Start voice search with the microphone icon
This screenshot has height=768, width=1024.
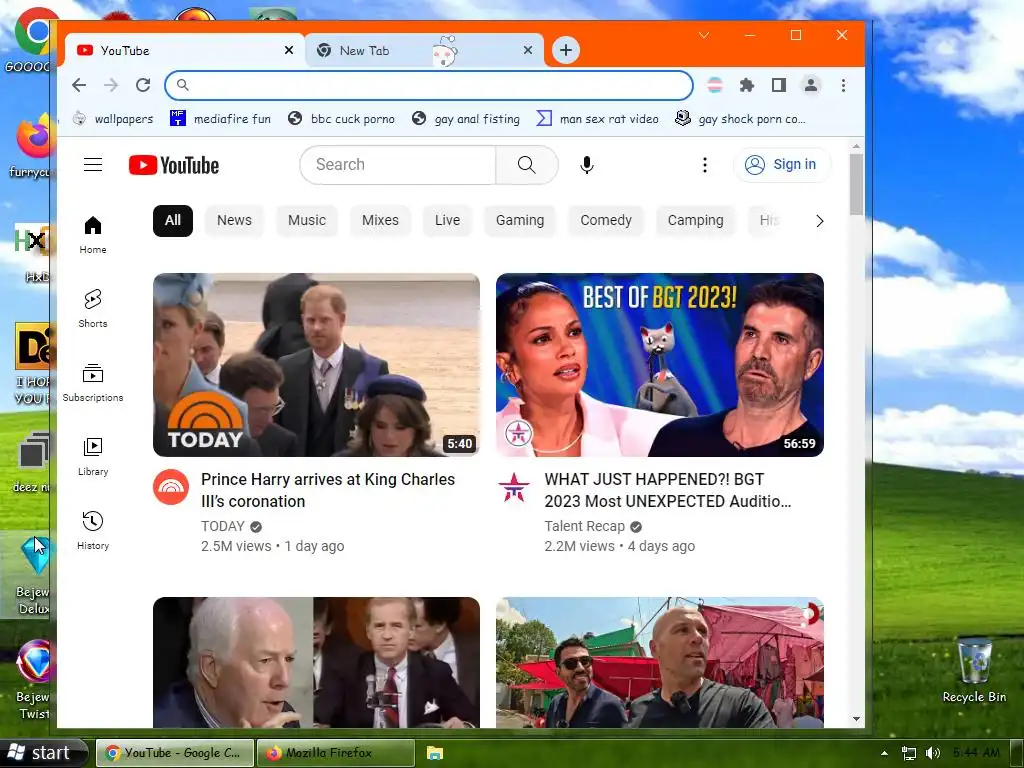[x=586, y=165]
